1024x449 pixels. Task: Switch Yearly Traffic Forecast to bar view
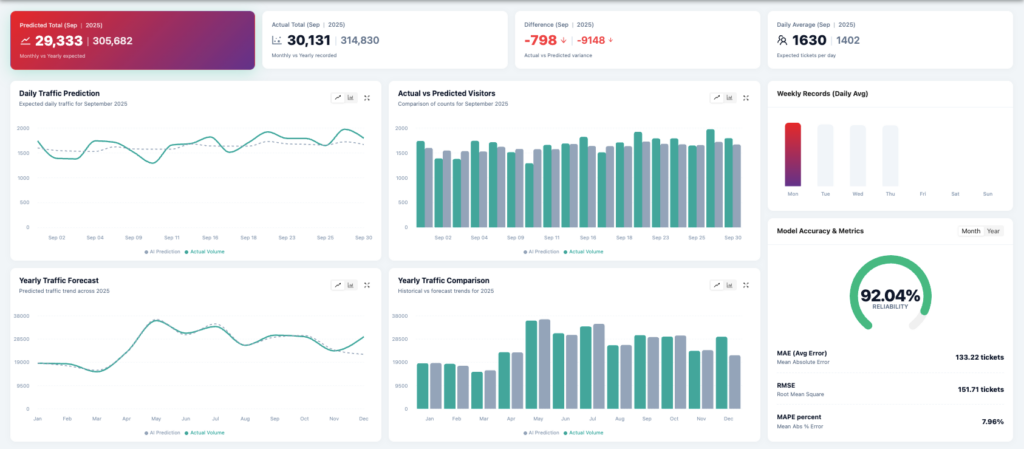(x=351, y=285)
